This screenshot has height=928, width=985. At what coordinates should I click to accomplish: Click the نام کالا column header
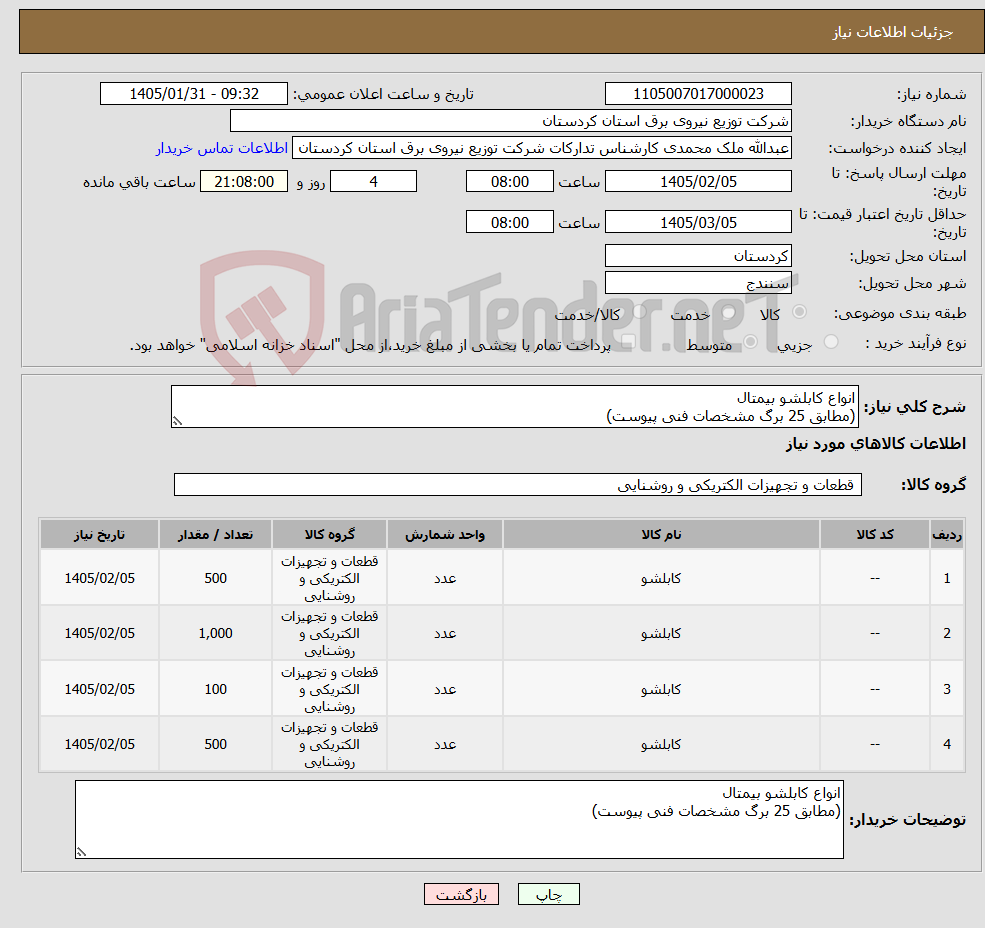point(661,534)
